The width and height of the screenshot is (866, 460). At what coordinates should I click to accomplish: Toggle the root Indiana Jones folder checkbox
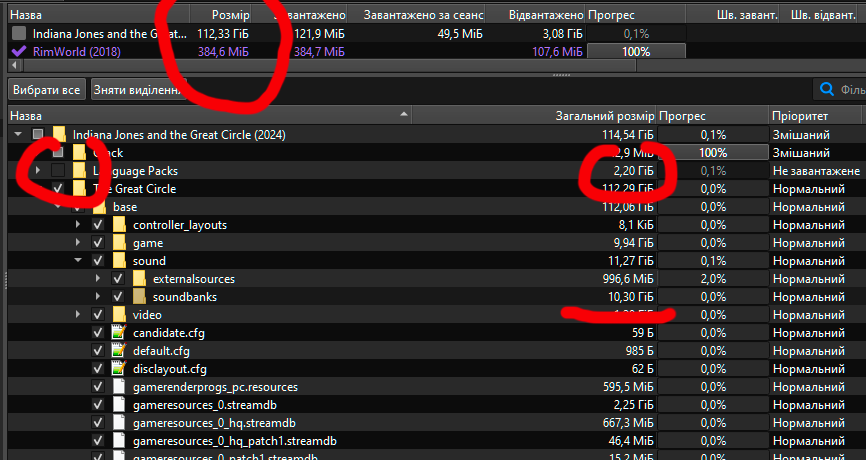click(x=38, y=134)
